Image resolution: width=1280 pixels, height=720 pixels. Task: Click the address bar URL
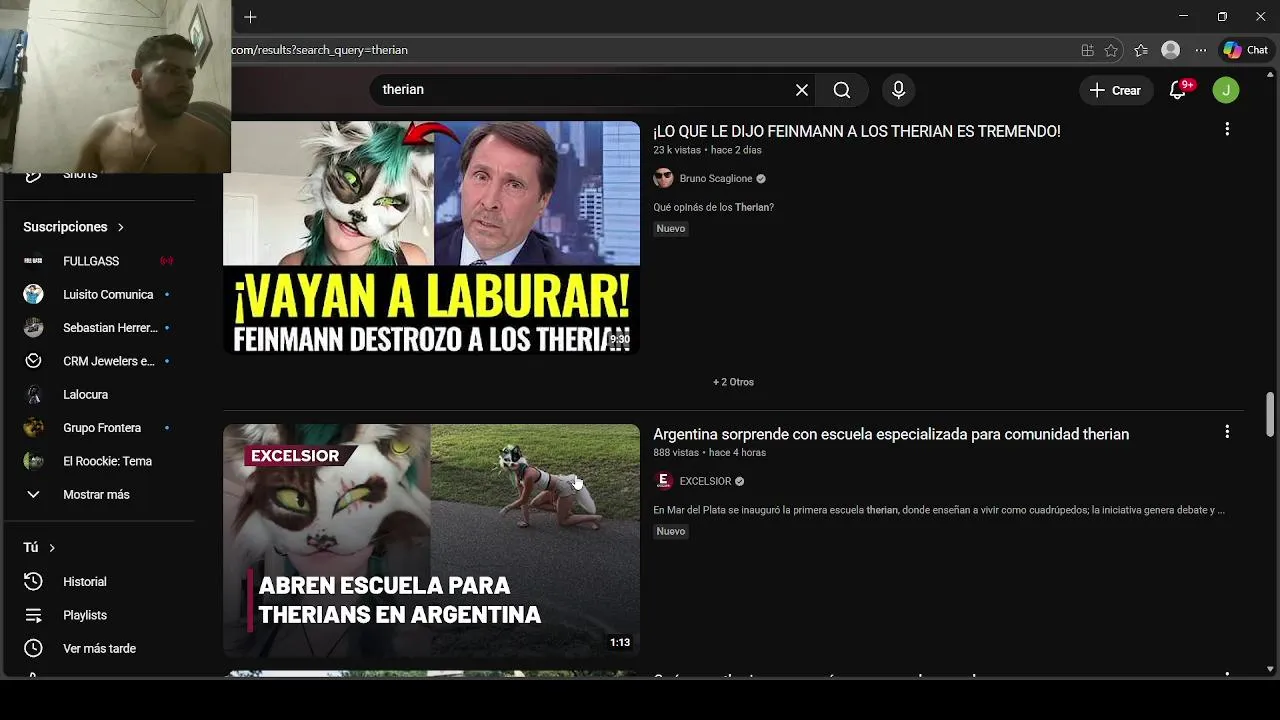[320, 50]
